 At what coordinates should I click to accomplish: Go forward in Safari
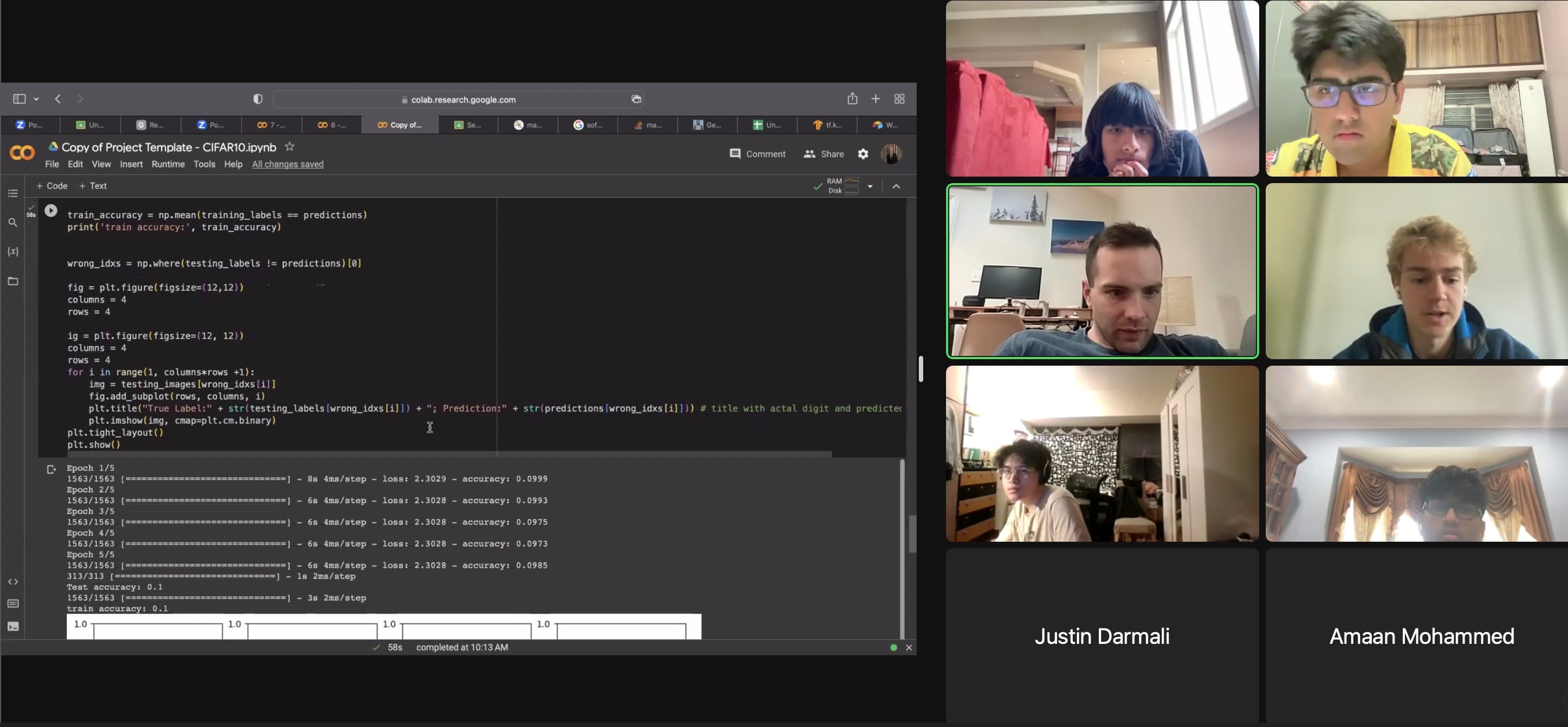point(80,98)
